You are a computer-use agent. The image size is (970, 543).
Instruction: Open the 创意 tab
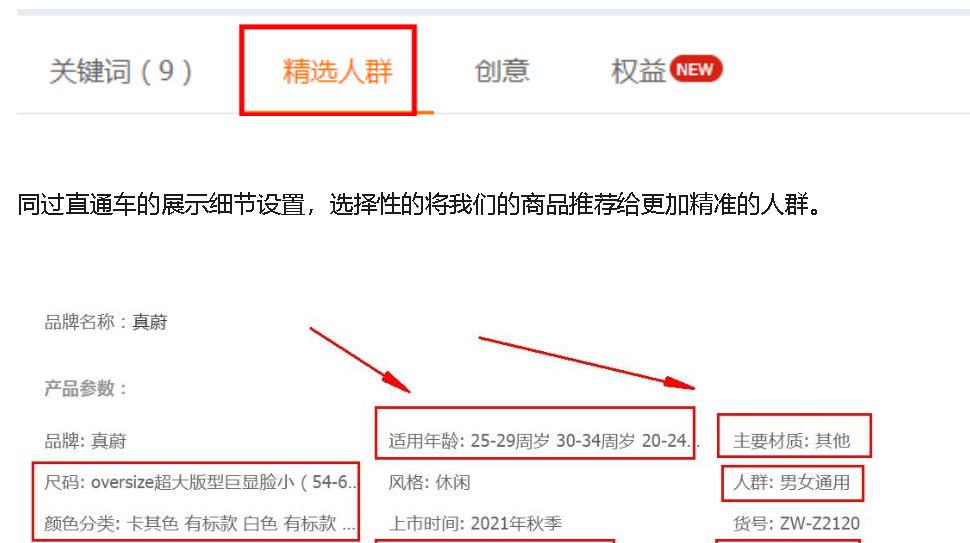point(502,71)
